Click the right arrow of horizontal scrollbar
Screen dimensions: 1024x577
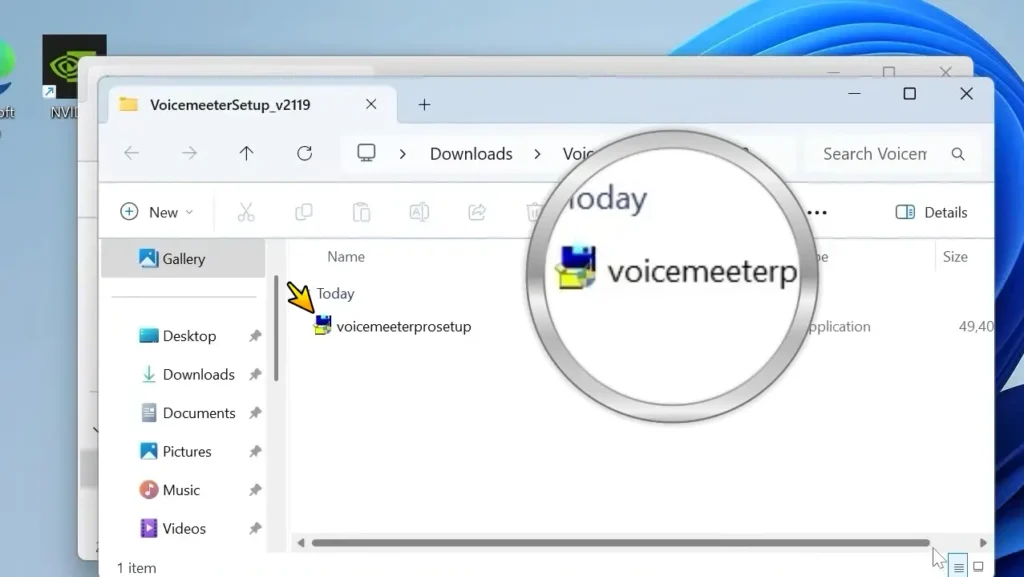[x=984, y=543]
